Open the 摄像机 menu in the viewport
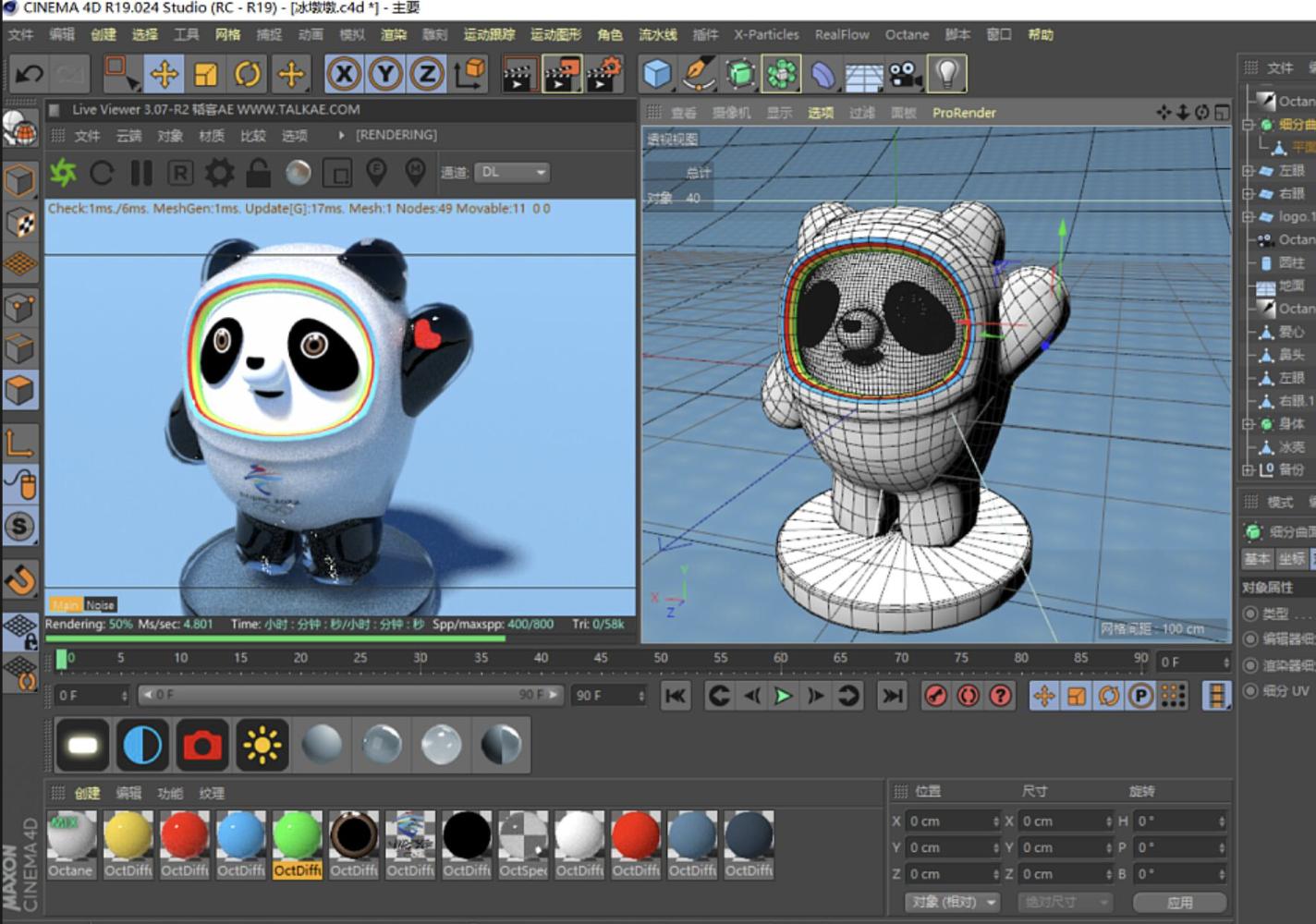Image resolution: width=1316 pixels, height=924 pixels. (732, 113)
